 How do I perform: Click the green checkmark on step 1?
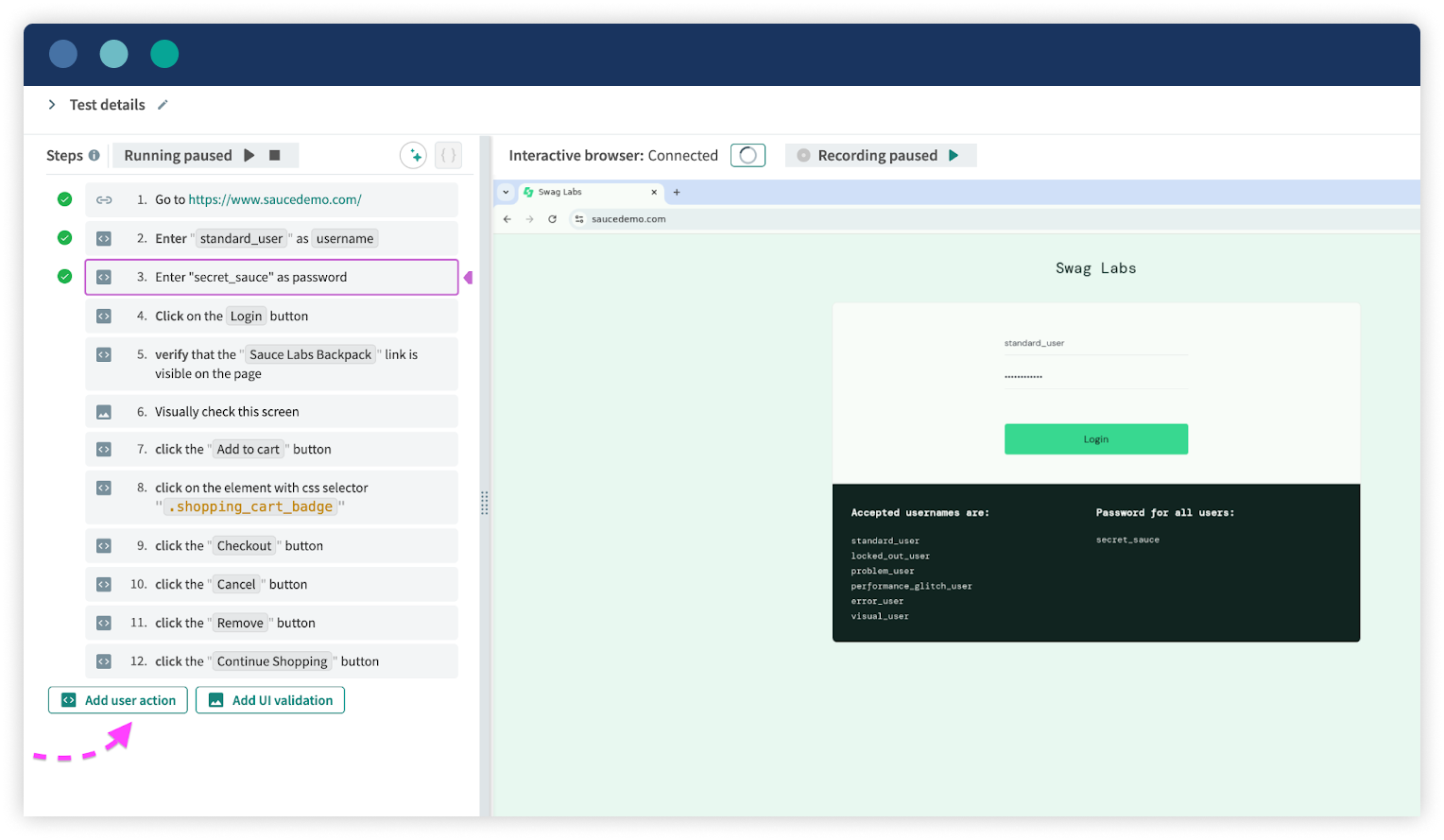64,199
